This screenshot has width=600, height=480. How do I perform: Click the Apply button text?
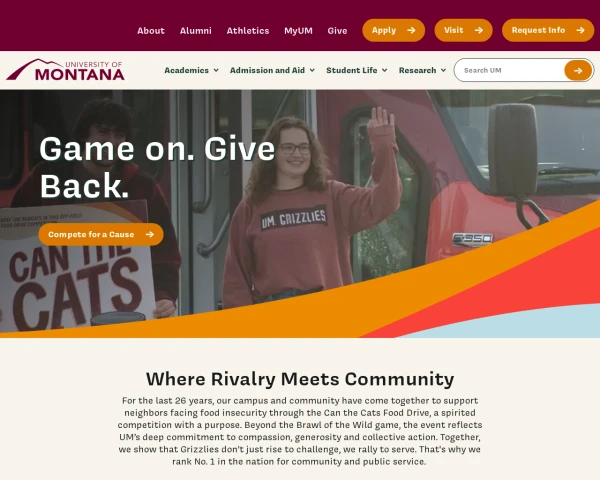(384, 30)
